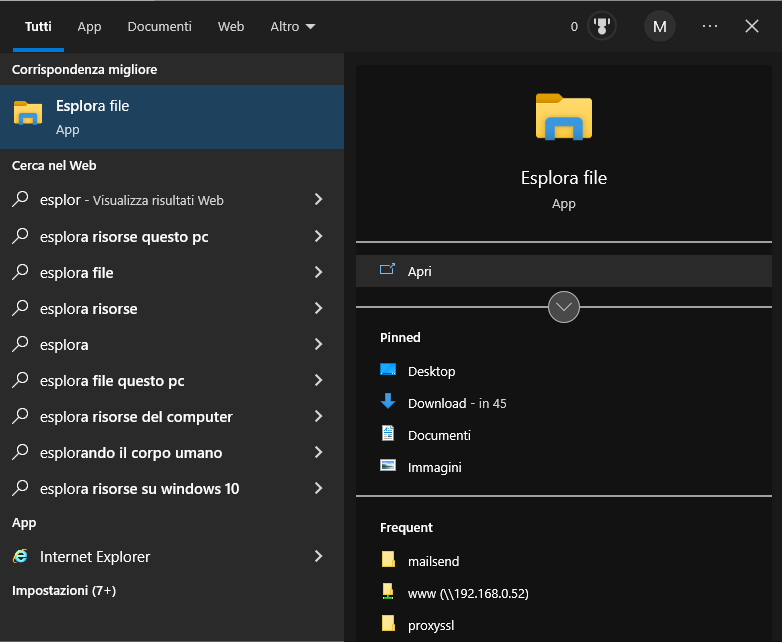
Task: Expand arrow for 'esplora risorse su windows 10'
Action: point(319,488)
